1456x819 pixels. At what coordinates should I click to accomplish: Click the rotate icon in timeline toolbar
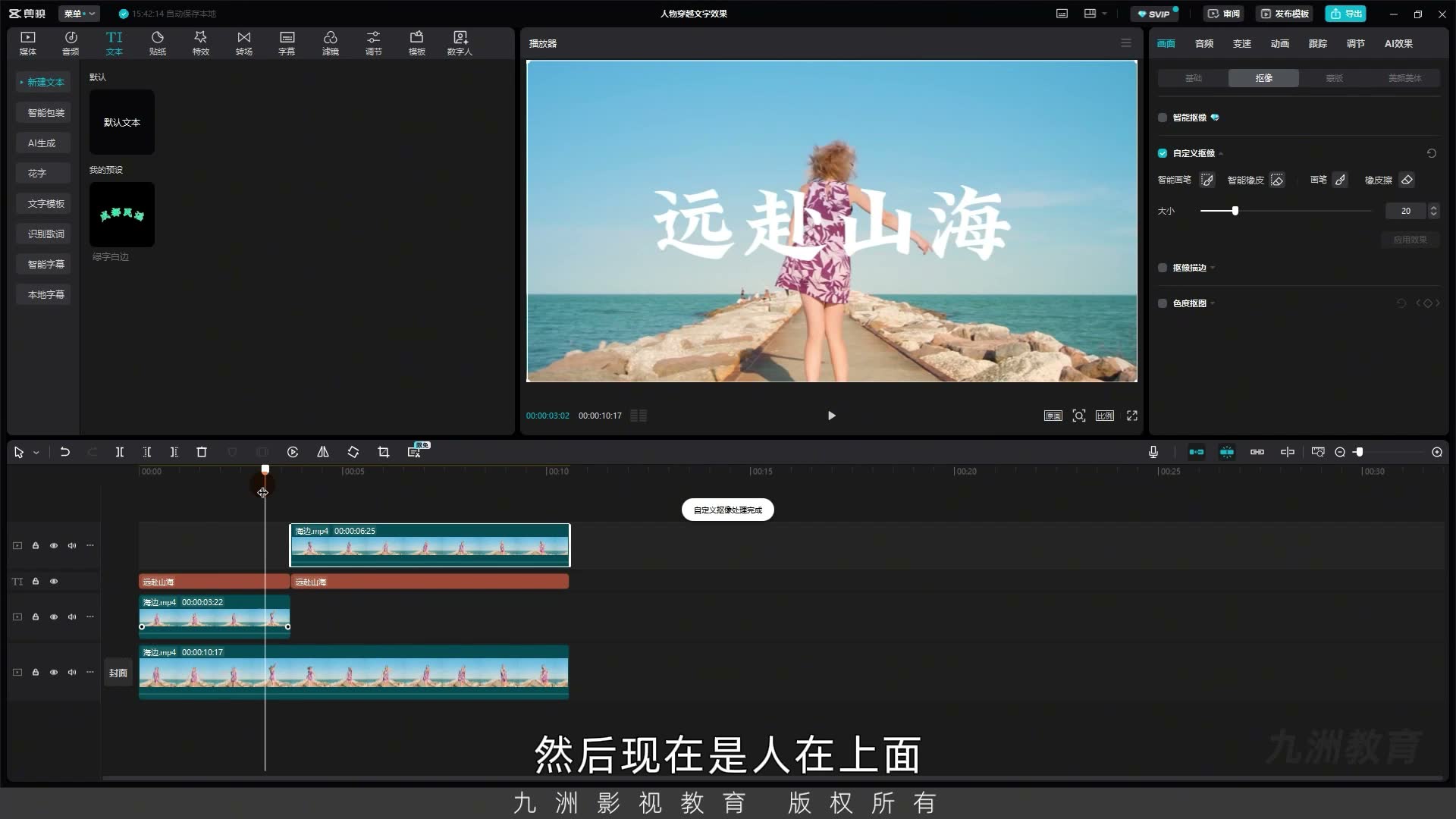[353, 452]
